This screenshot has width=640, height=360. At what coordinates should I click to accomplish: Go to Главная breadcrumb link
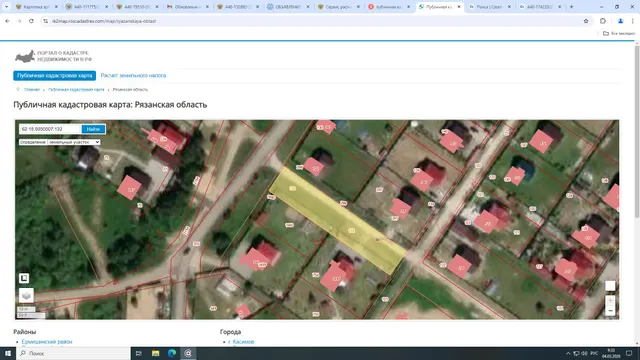(x=32, y=89)
